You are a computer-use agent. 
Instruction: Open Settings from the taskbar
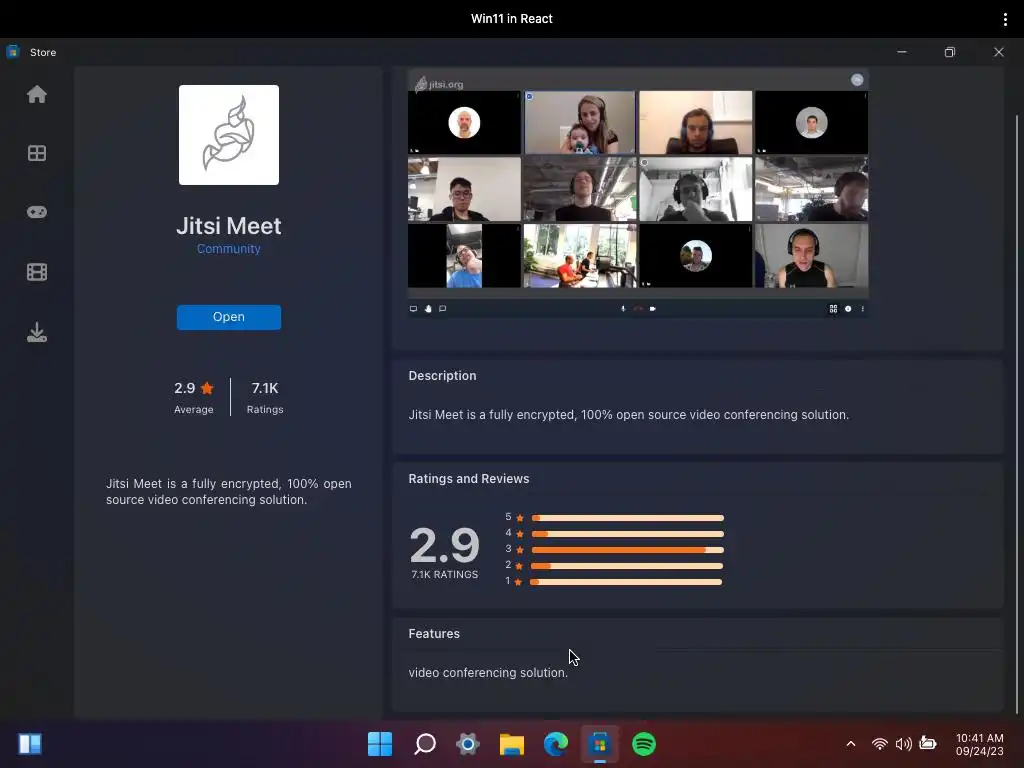click(468, 744)
